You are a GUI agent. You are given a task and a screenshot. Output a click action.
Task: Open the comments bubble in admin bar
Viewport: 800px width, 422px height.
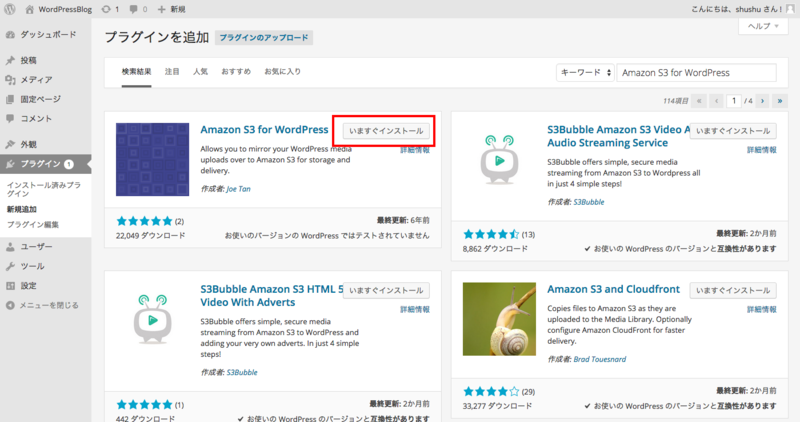point(134,9)
